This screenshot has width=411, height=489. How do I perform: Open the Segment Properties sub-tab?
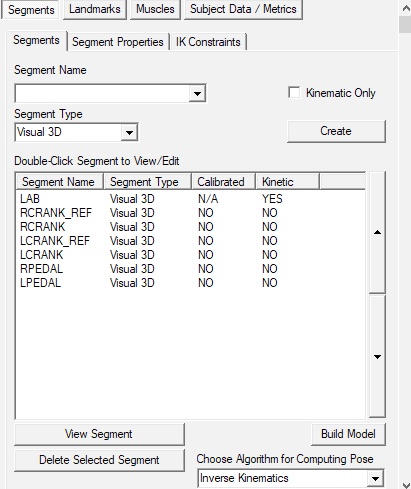pos(118,42)
